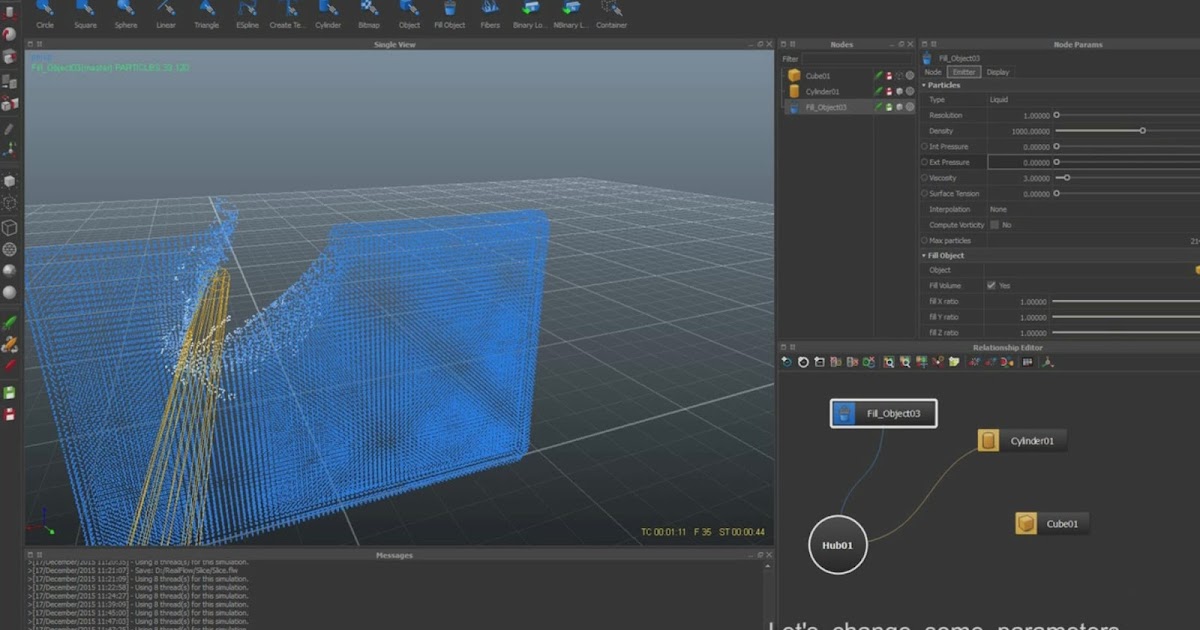The width and height of the screenshot is (1200, 630).
Task: Toggle the cache disk icon for Cylinder01
Action: pos(888,91)
